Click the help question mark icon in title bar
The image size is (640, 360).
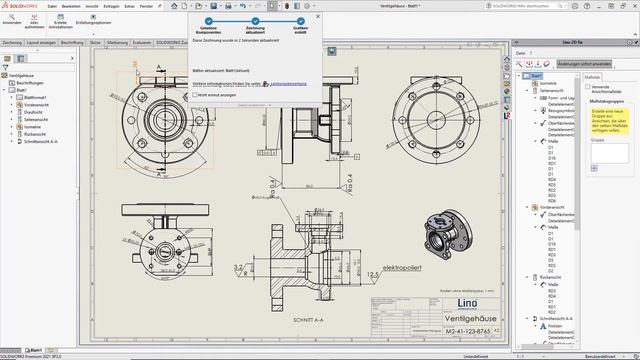(587, 6)
